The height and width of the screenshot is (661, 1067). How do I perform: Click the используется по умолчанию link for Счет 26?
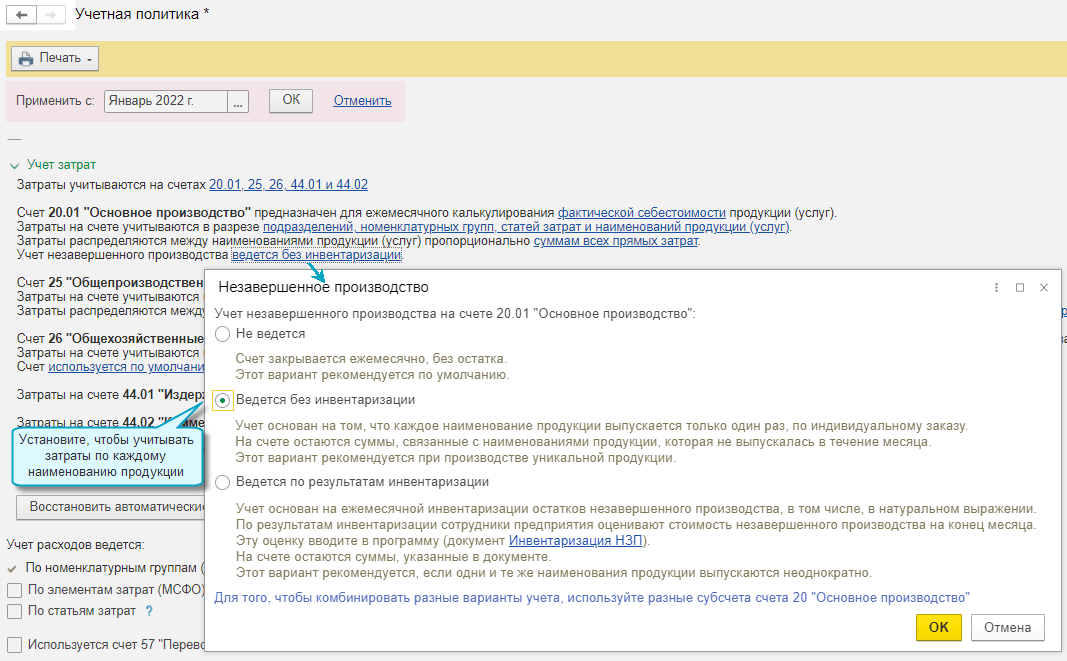[x=127, y=366]
